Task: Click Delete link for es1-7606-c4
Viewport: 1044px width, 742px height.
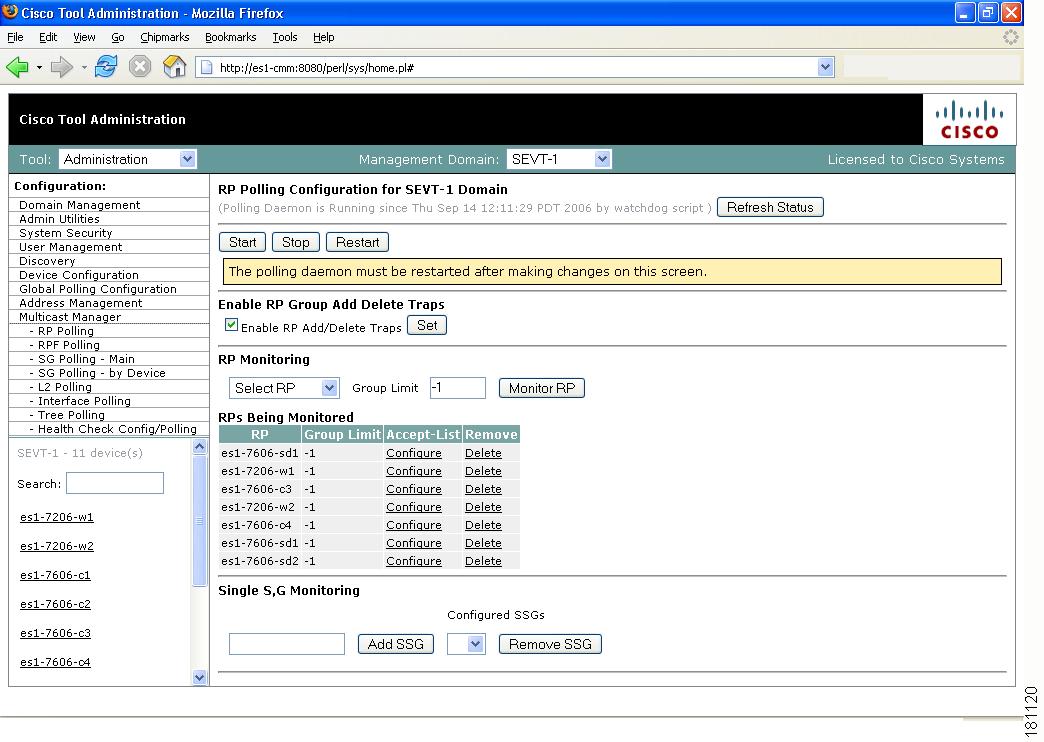Action: [x=483, y=525]
